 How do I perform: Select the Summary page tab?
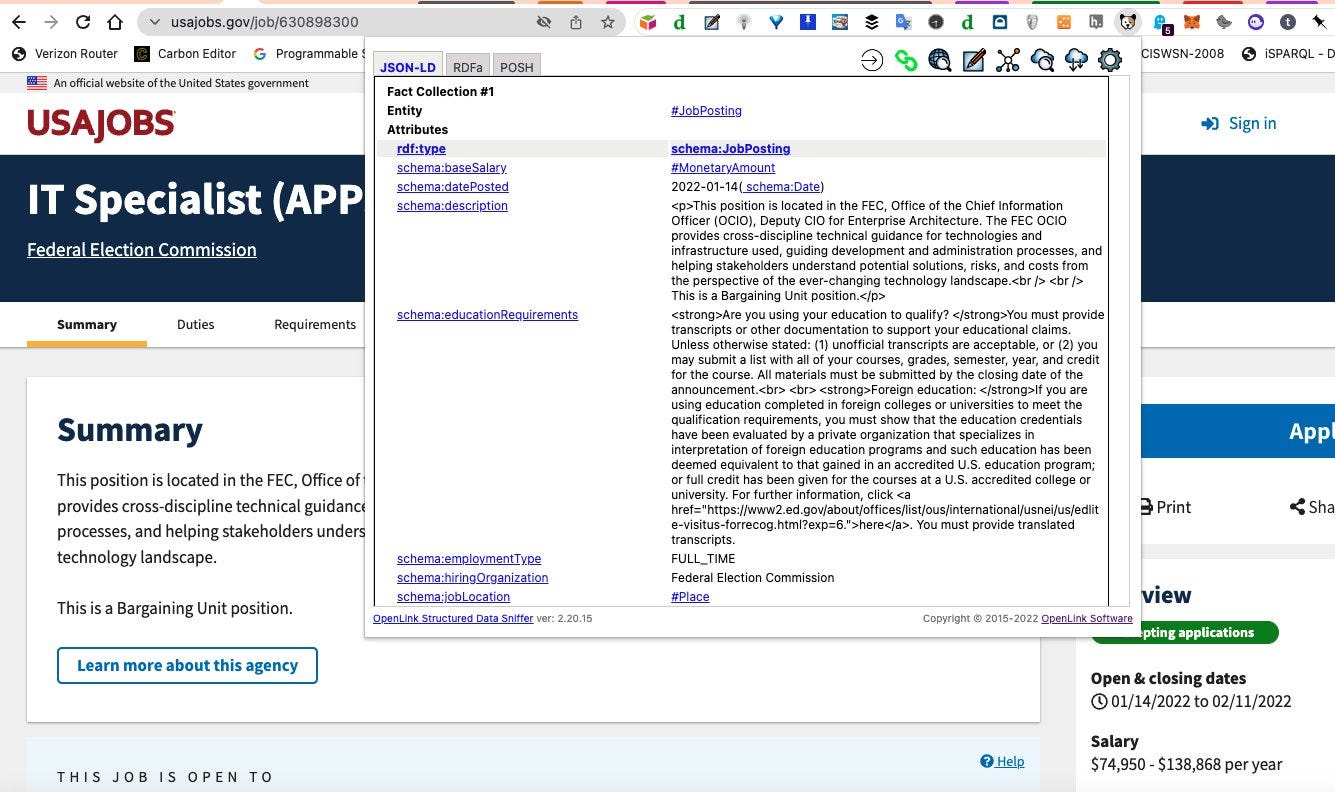point(87,324)
